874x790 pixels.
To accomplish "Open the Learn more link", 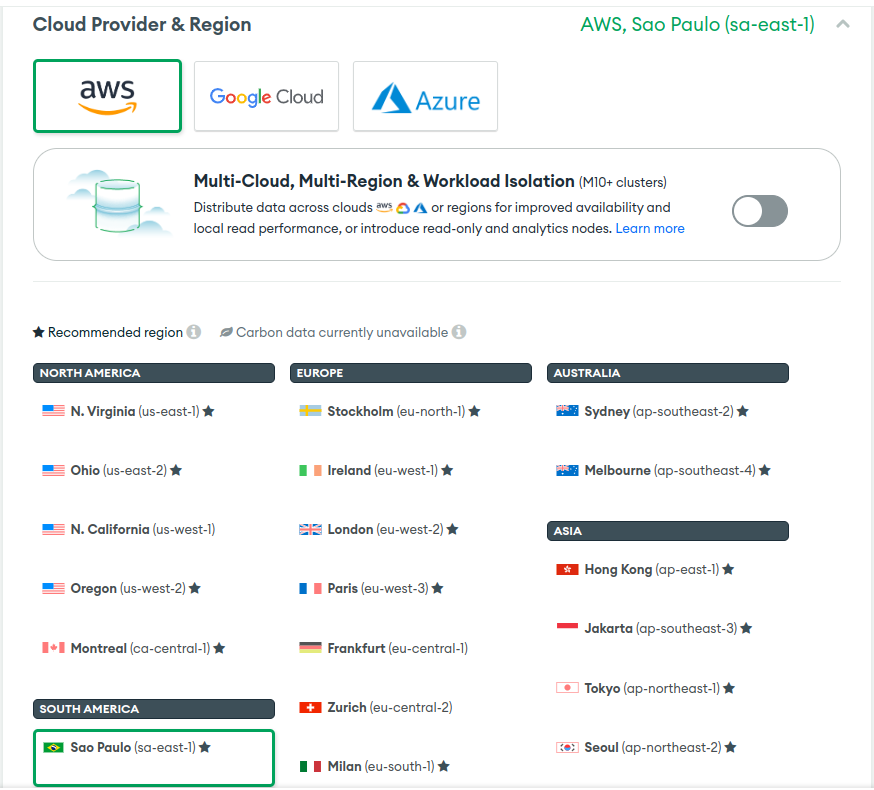I will [x=650, y=228].
